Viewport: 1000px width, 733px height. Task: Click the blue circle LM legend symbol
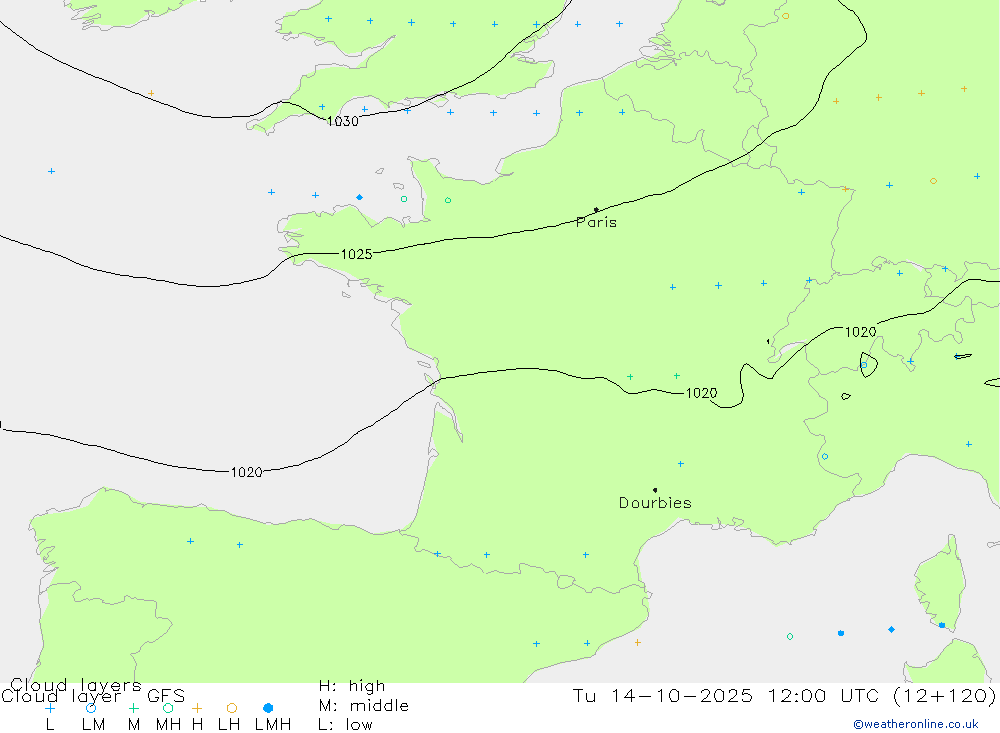[91, 708]
